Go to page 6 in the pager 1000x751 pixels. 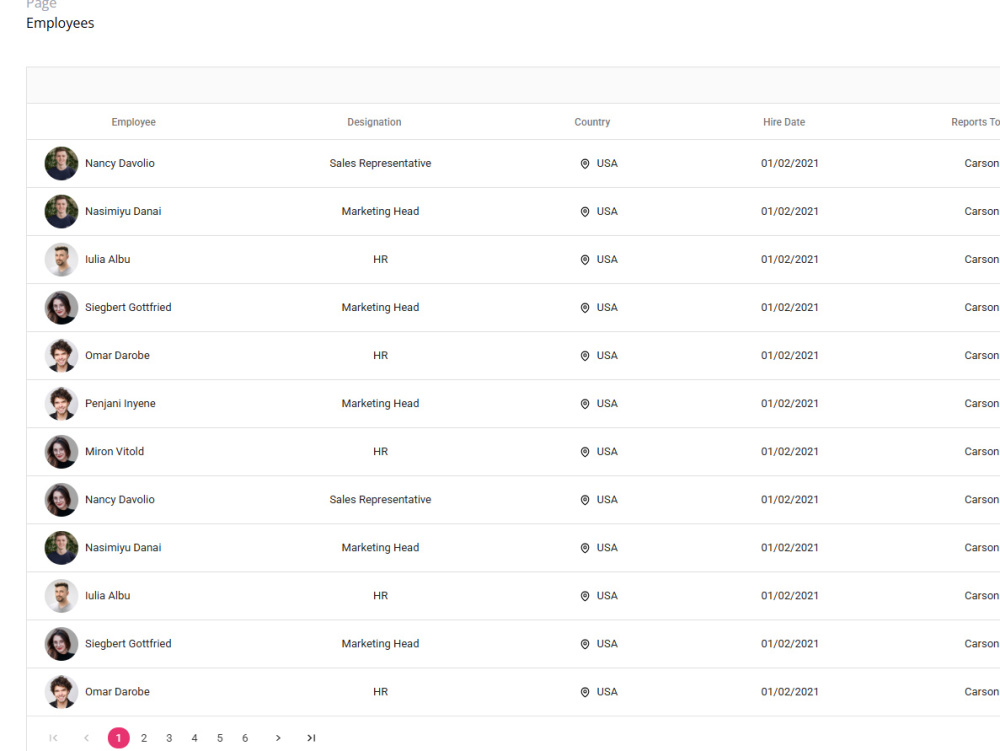tap(245, 738)
